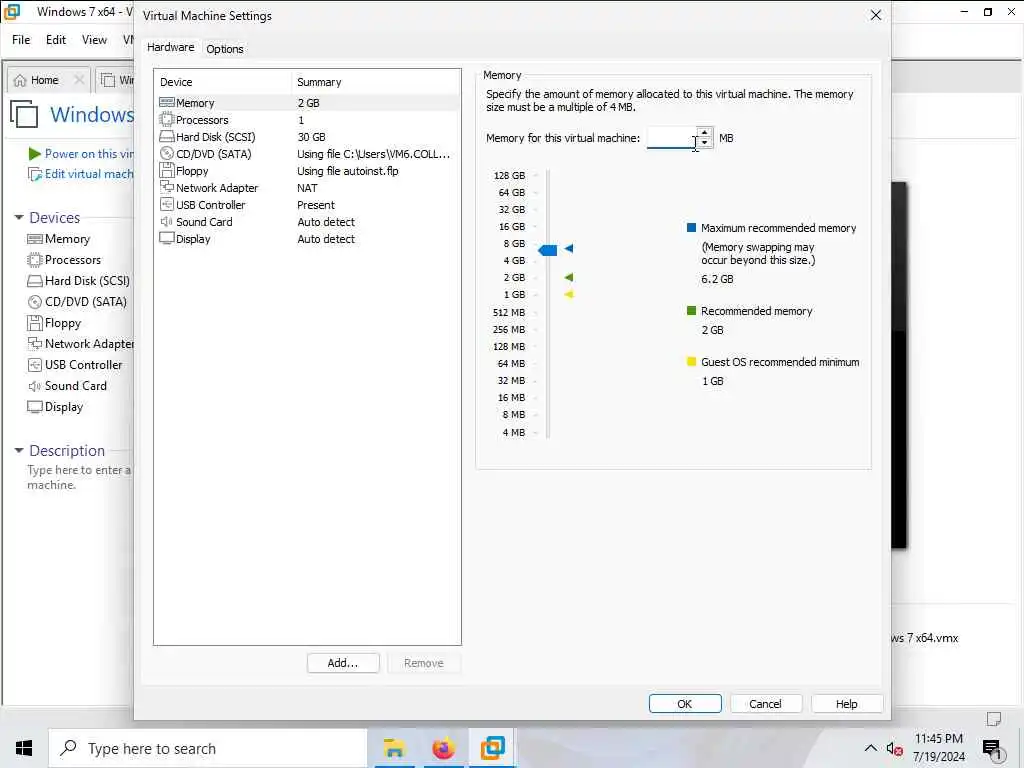This screenshot has width=1024, height=768.
Task: Click 4 MB slider label
Action: click(x=513, y=432)
